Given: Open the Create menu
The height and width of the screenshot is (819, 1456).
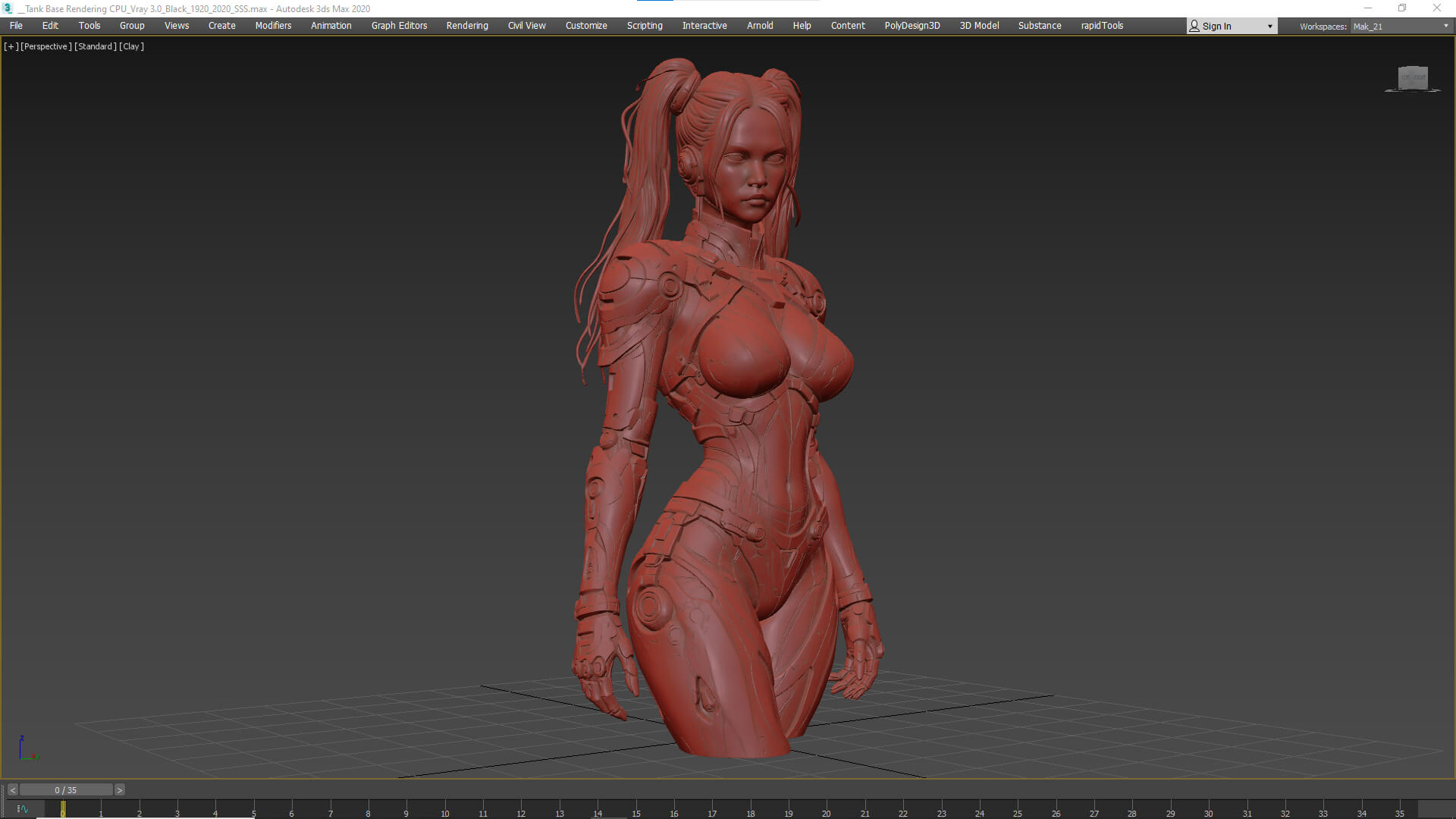Looking at the screenshot, I should [222, 26].
